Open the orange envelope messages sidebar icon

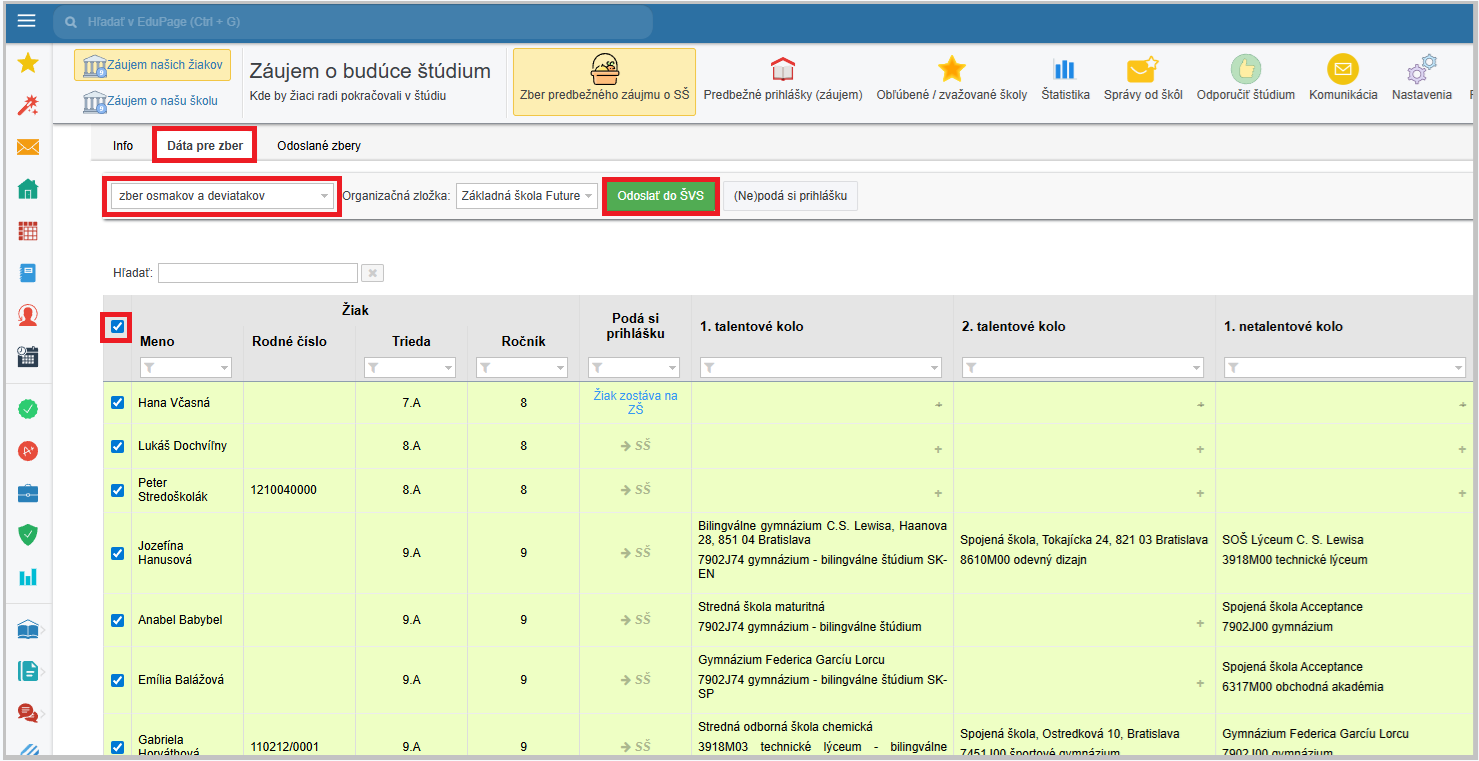(x=28, y=148)
